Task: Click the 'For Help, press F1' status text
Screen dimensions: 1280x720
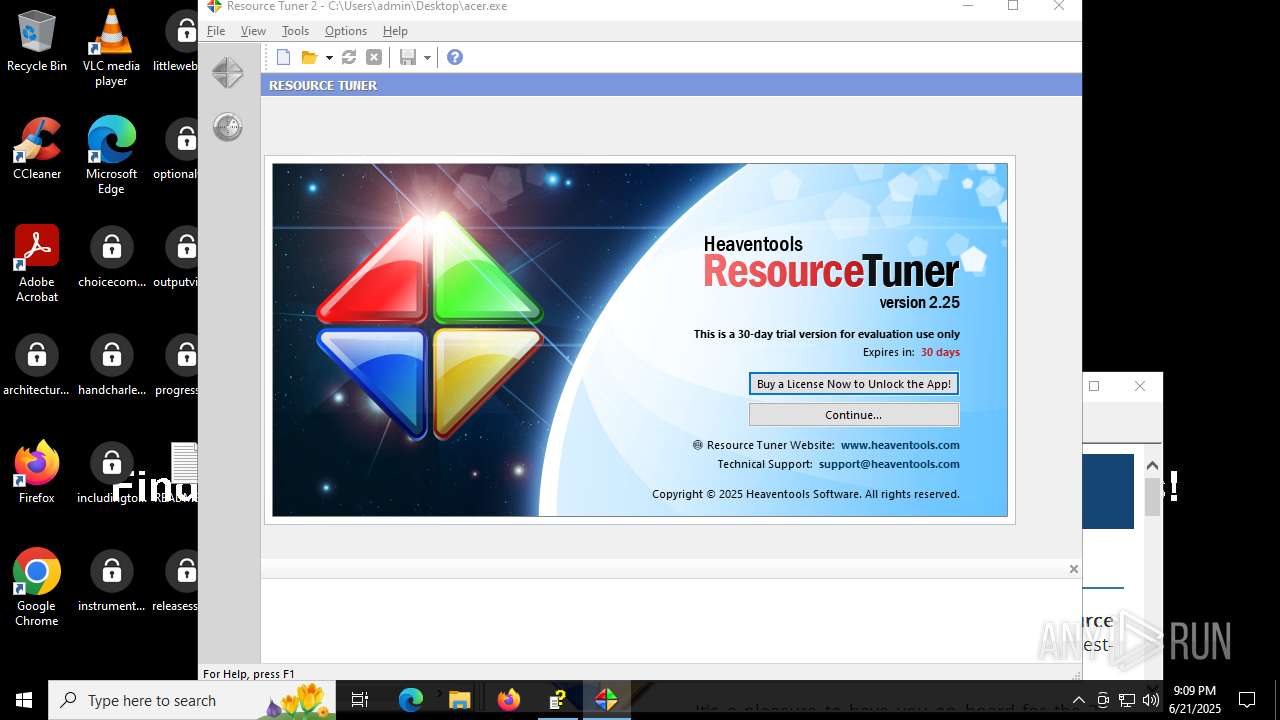Action: tap(249, 674)
